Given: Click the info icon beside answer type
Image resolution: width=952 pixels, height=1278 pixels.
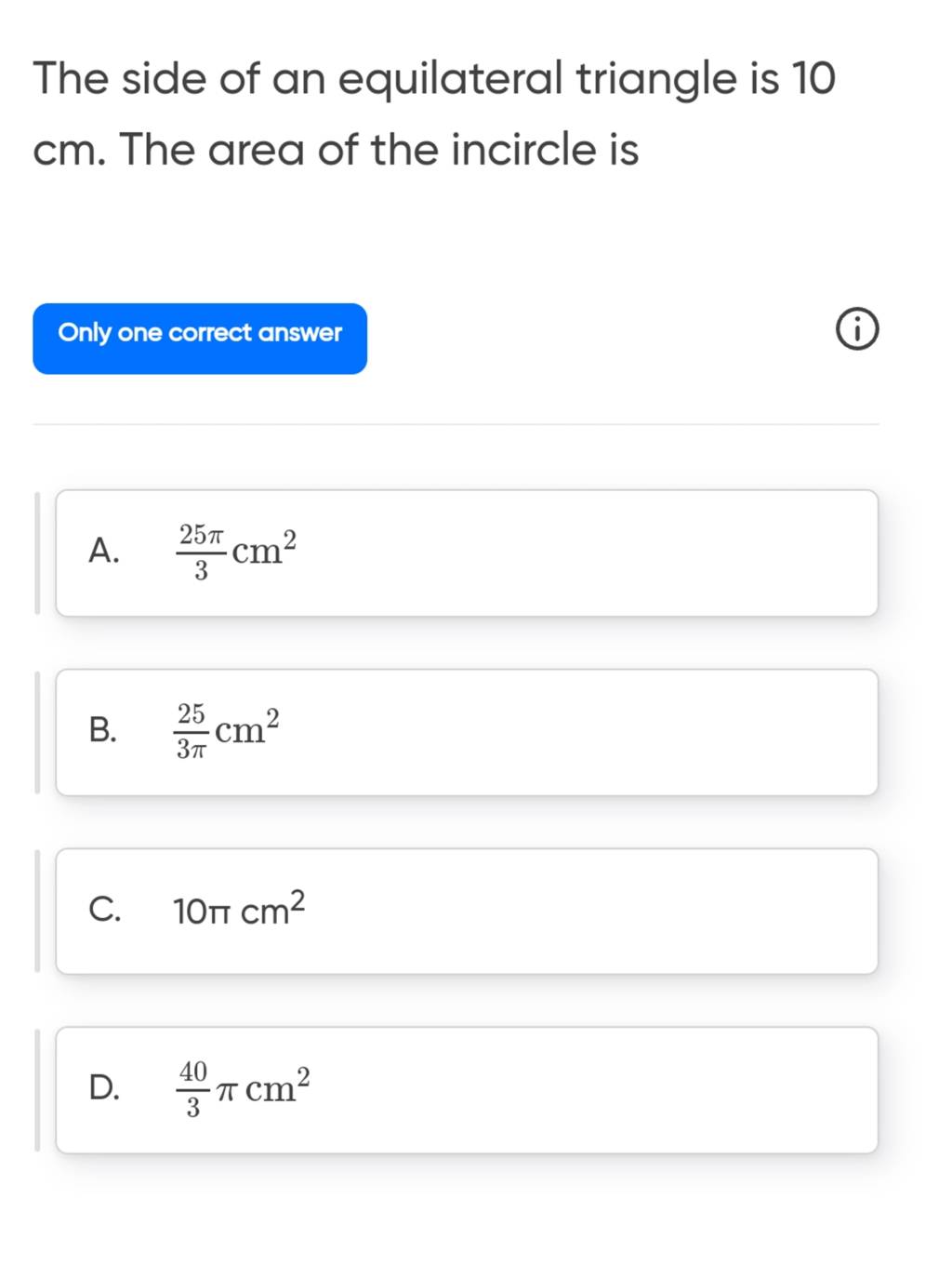Looking at the screenshot, I should 855,333.
